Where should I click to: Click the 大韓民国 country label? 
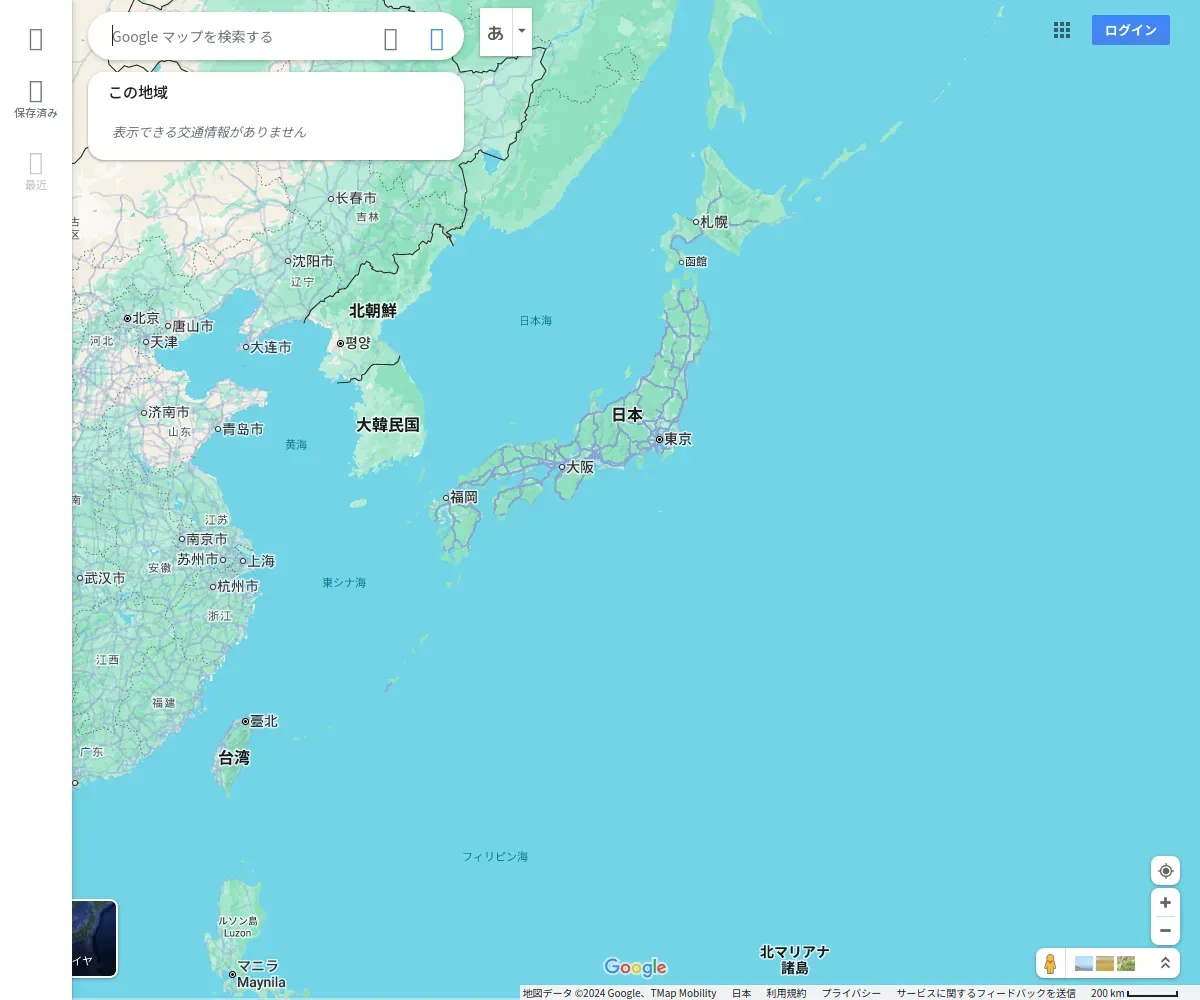pyautogui.click(x=388, y=425)
